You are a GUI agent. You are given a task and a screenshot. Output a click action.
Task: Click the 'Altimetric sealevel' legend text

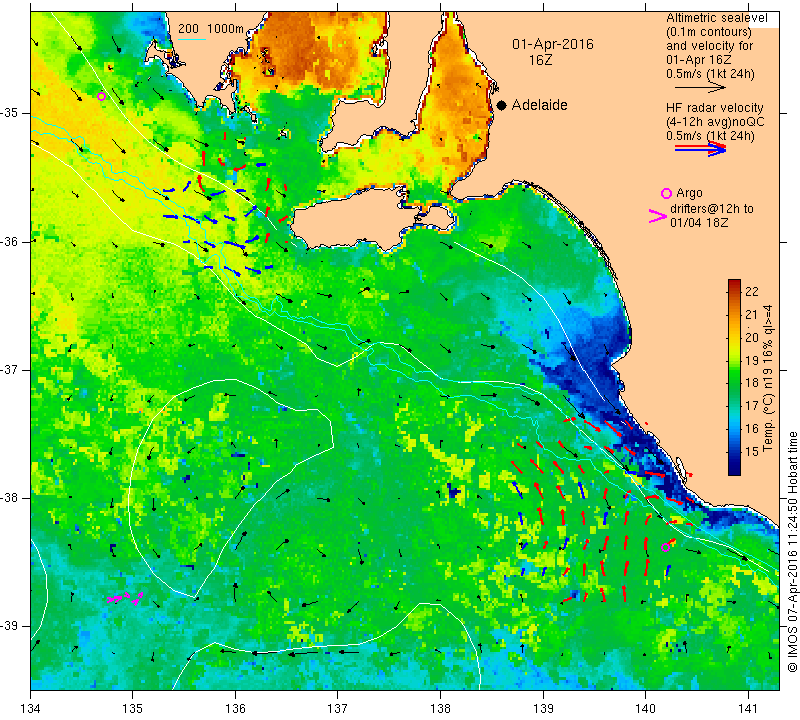point(716,18)
